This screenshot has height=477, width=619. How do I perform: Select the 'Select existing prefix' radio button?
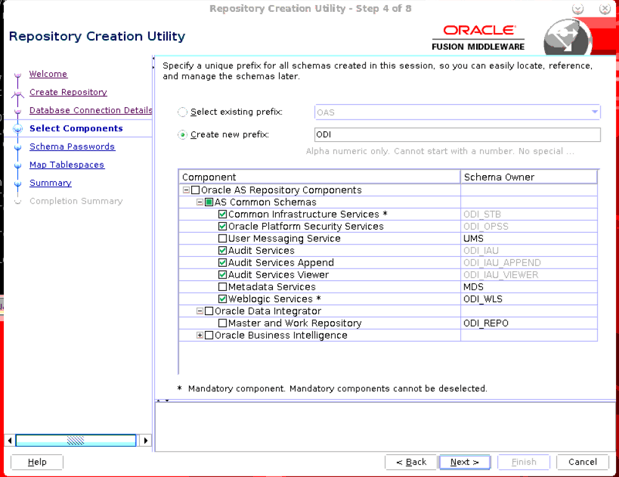182,112
